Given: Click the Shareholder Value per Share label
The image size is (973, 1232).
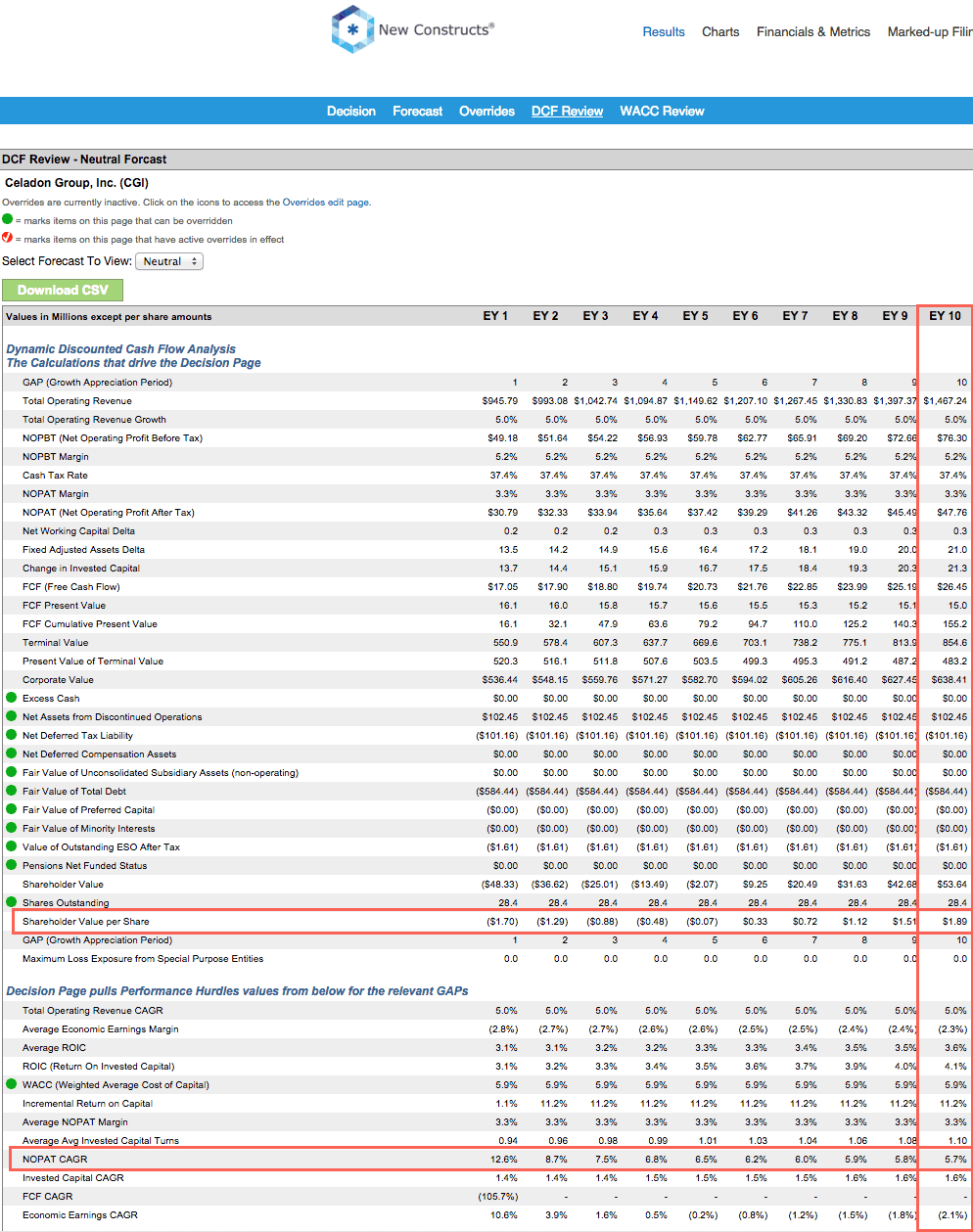Looking at the screenshot, I should pyautogui.click(x=86, y=922).
